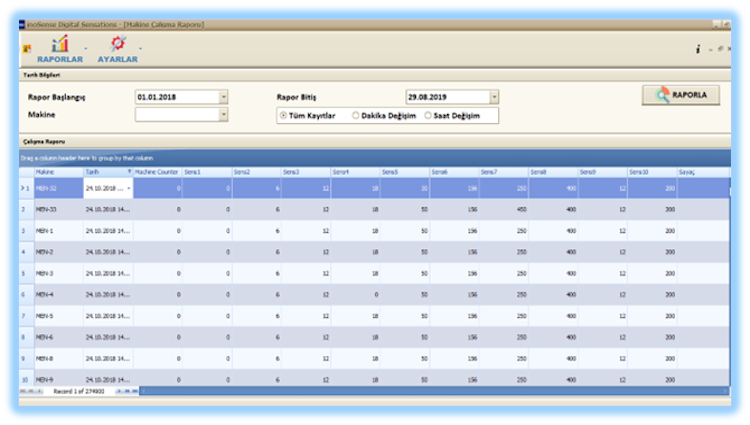Click the Sens3 column header
The height and width of the screenshot is (425, 750).
click(306, 172)
